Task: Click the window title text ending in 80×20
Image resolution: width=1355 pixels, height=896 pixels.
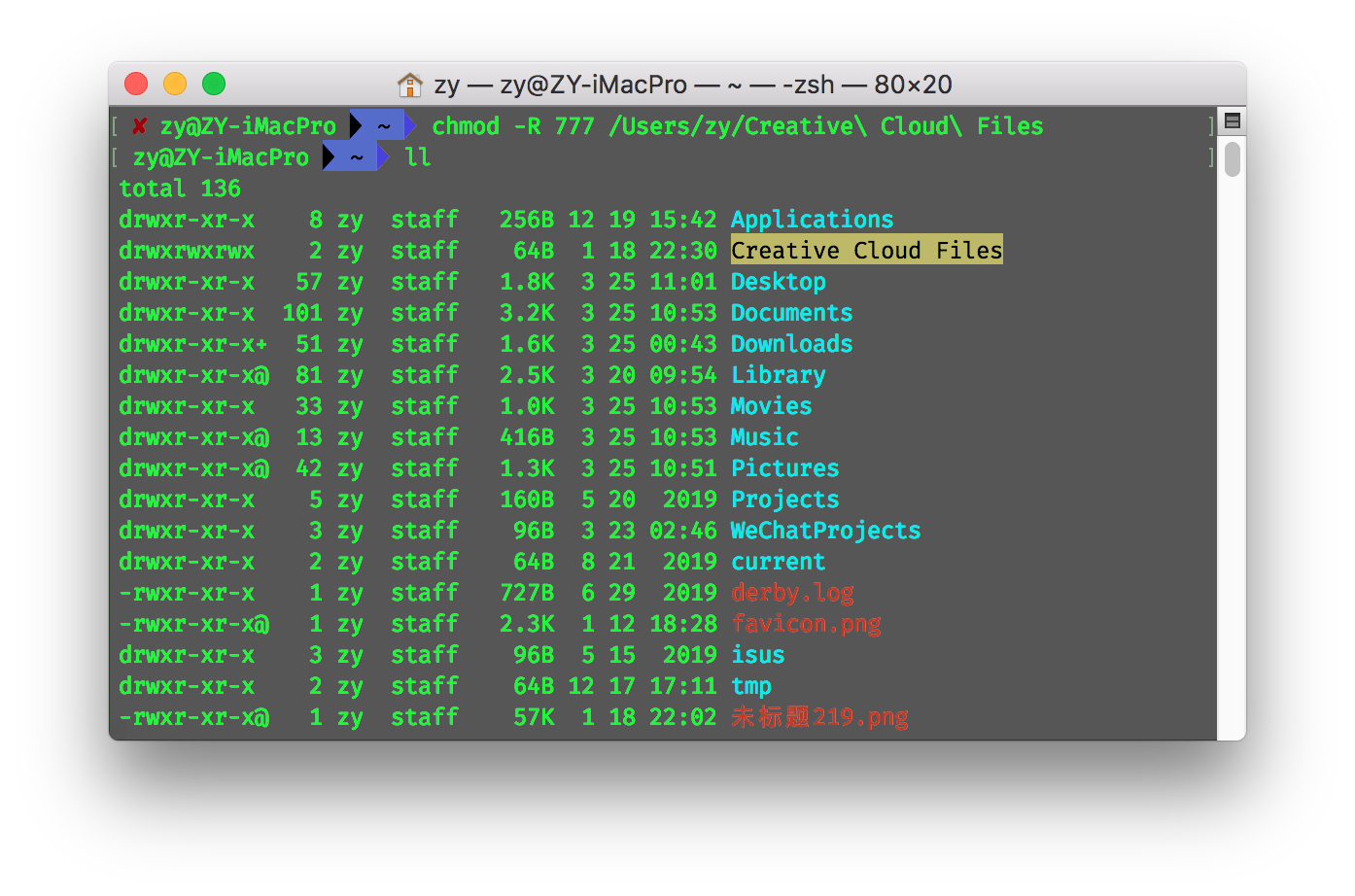Action: [693, 86]
